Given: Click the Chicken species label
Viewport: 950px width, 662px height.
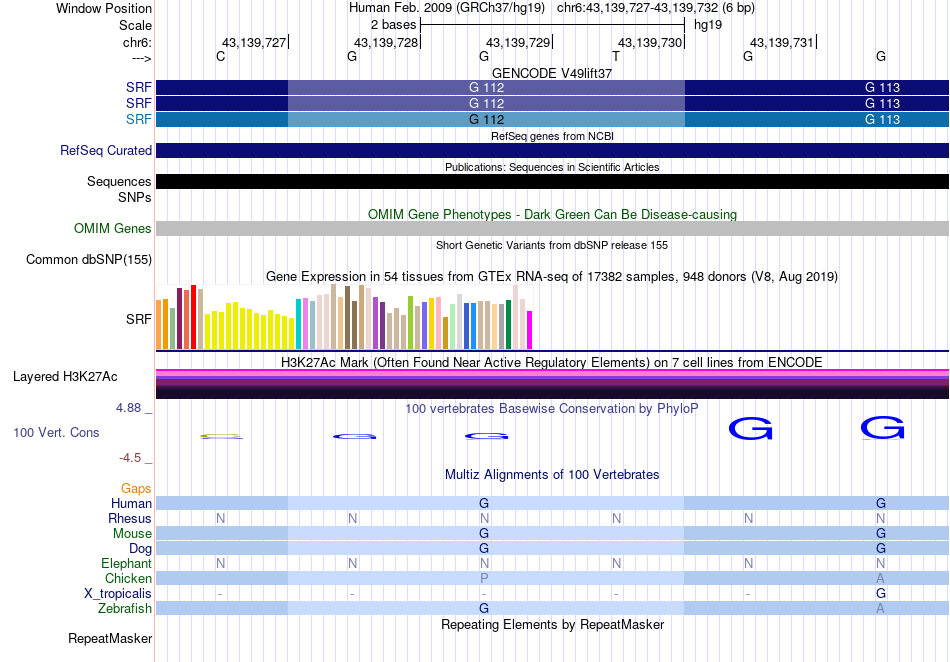Looking at the screenshot, I should coord(128,578).
